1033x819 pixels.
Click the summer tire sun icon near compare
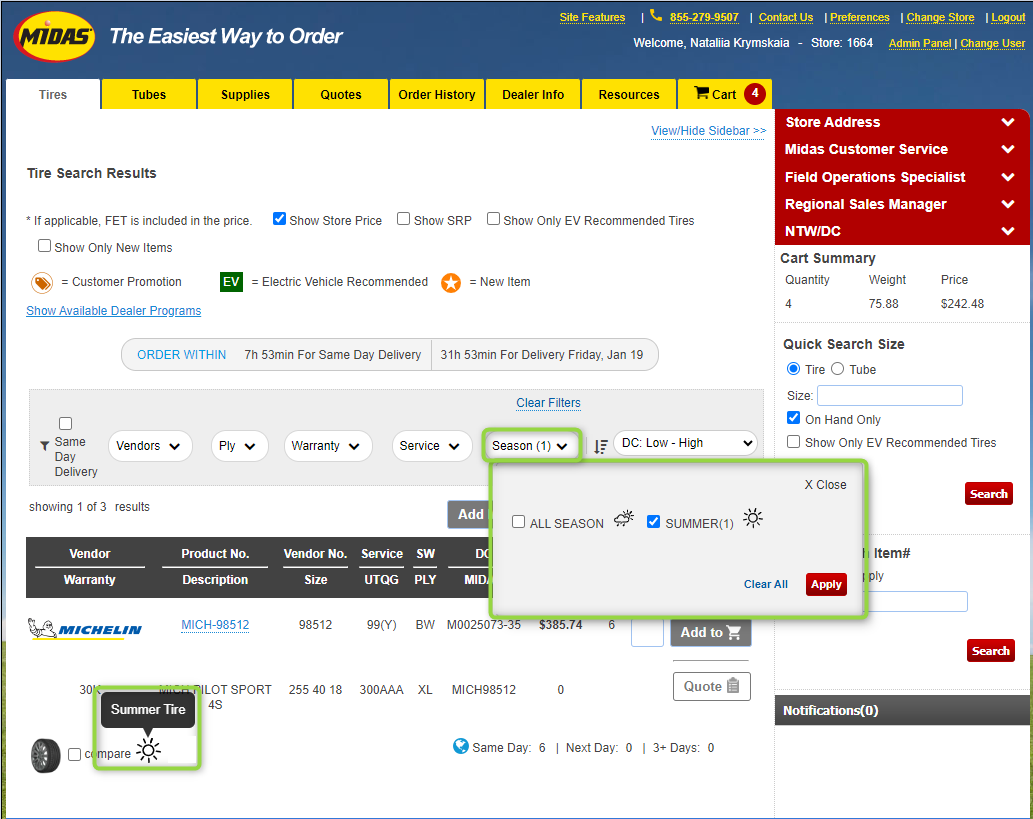click(x=148, y=750)
